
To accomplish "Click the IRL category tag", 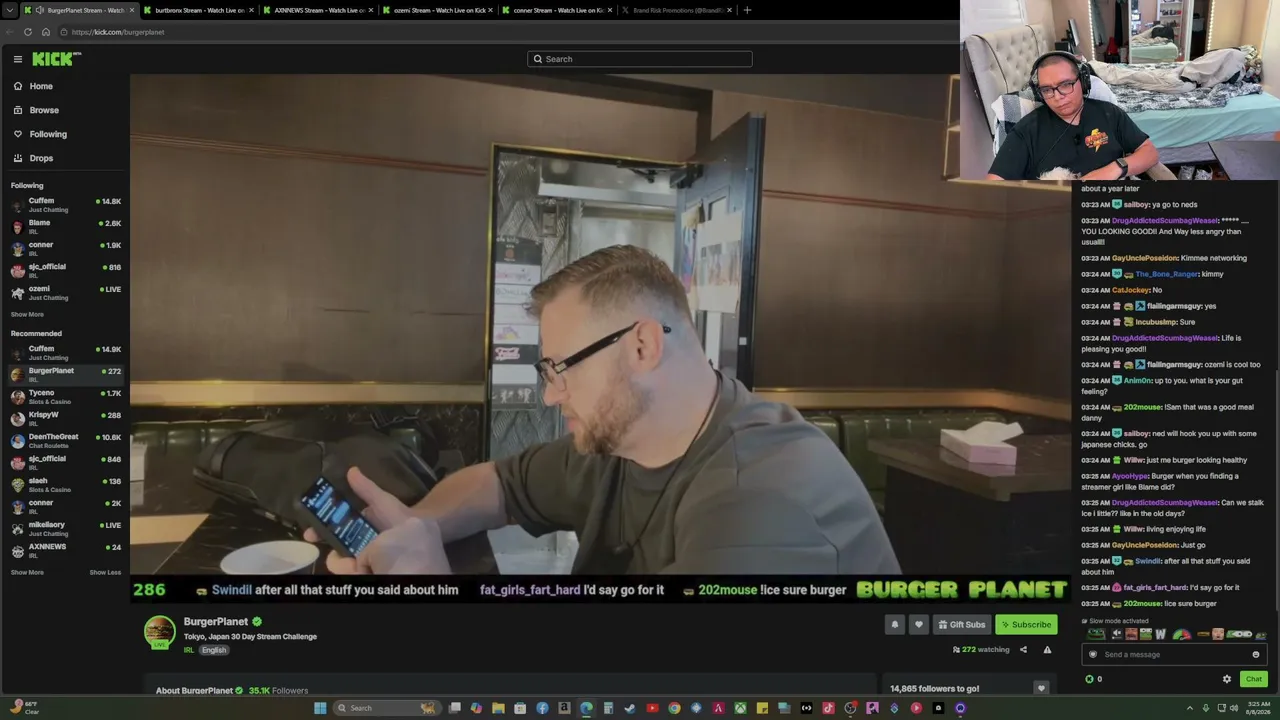I will pyautogui.click(x=188, y=650).
